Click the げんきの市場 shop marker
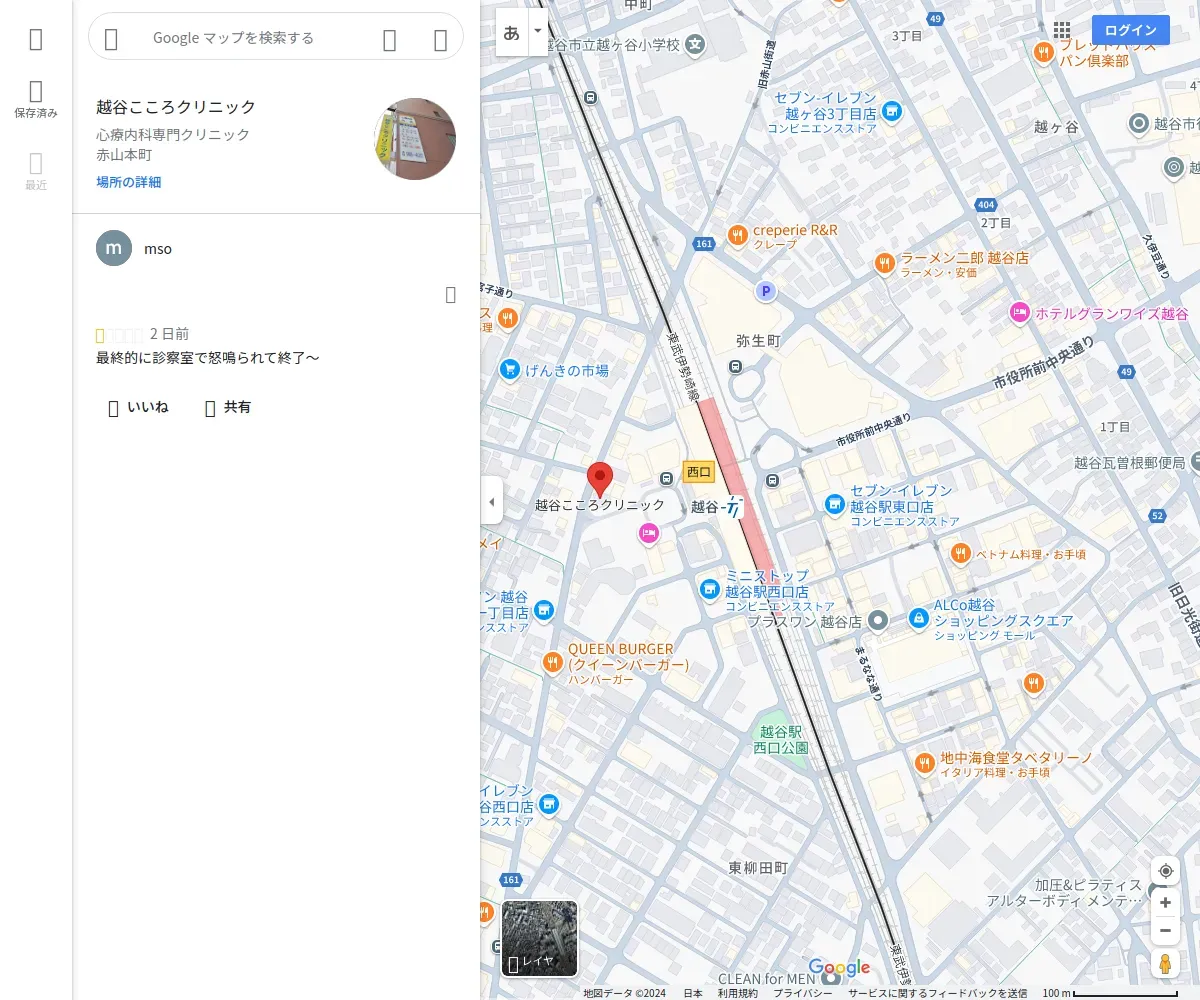1200x1000 pixels. coord(509,370)
